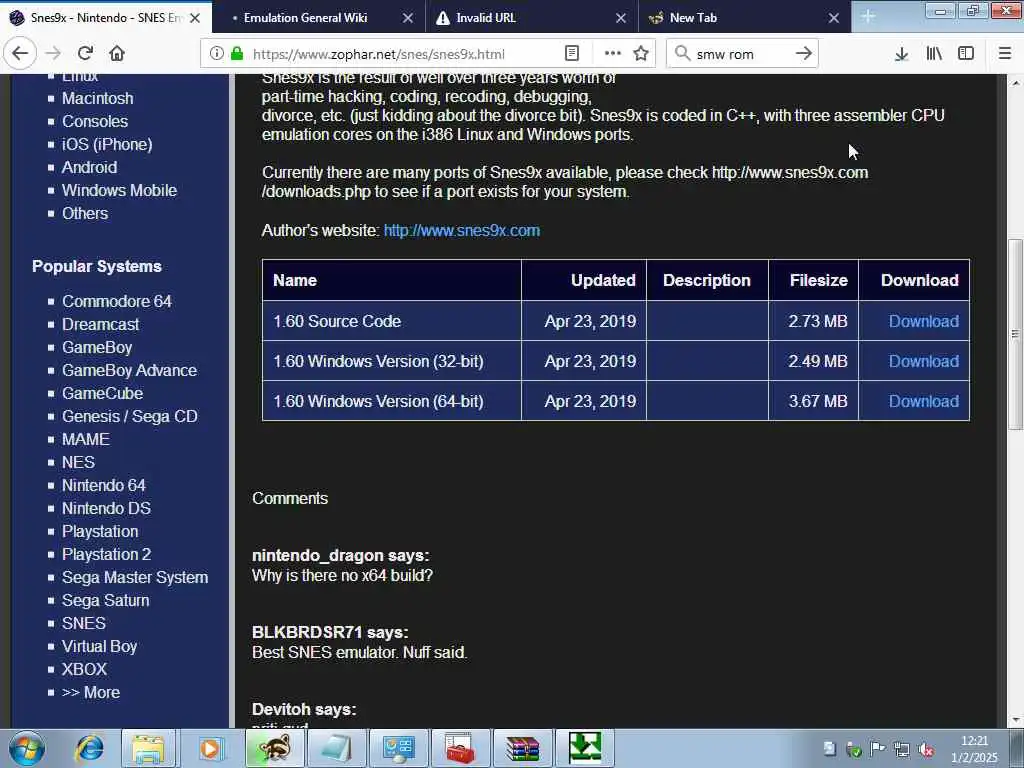Launch Internet Explorer from taskbar

pos(89,748)
